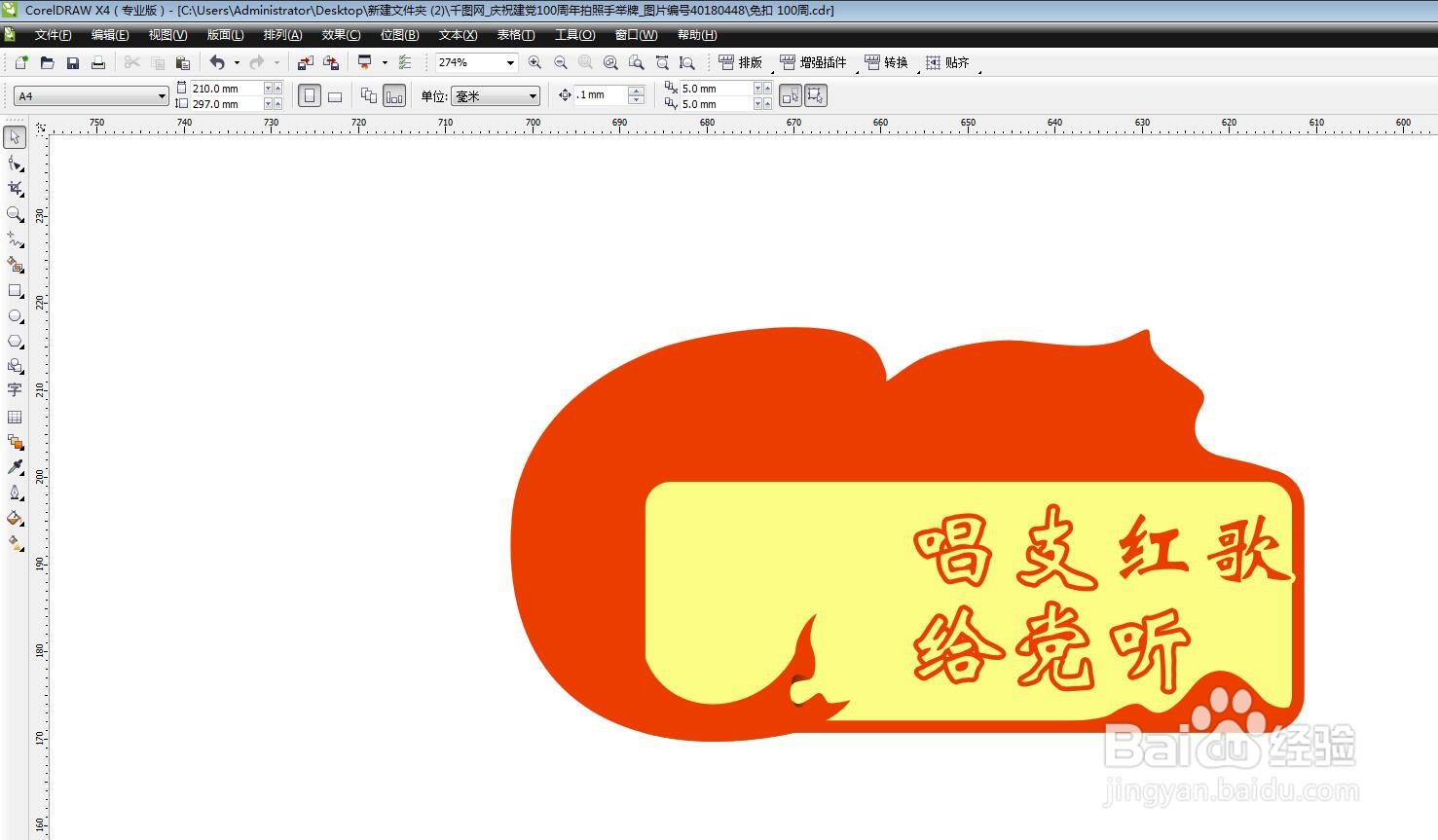1438x840 pixels.
Task: Select the Crop tool
Action: (x=15, y=188)
